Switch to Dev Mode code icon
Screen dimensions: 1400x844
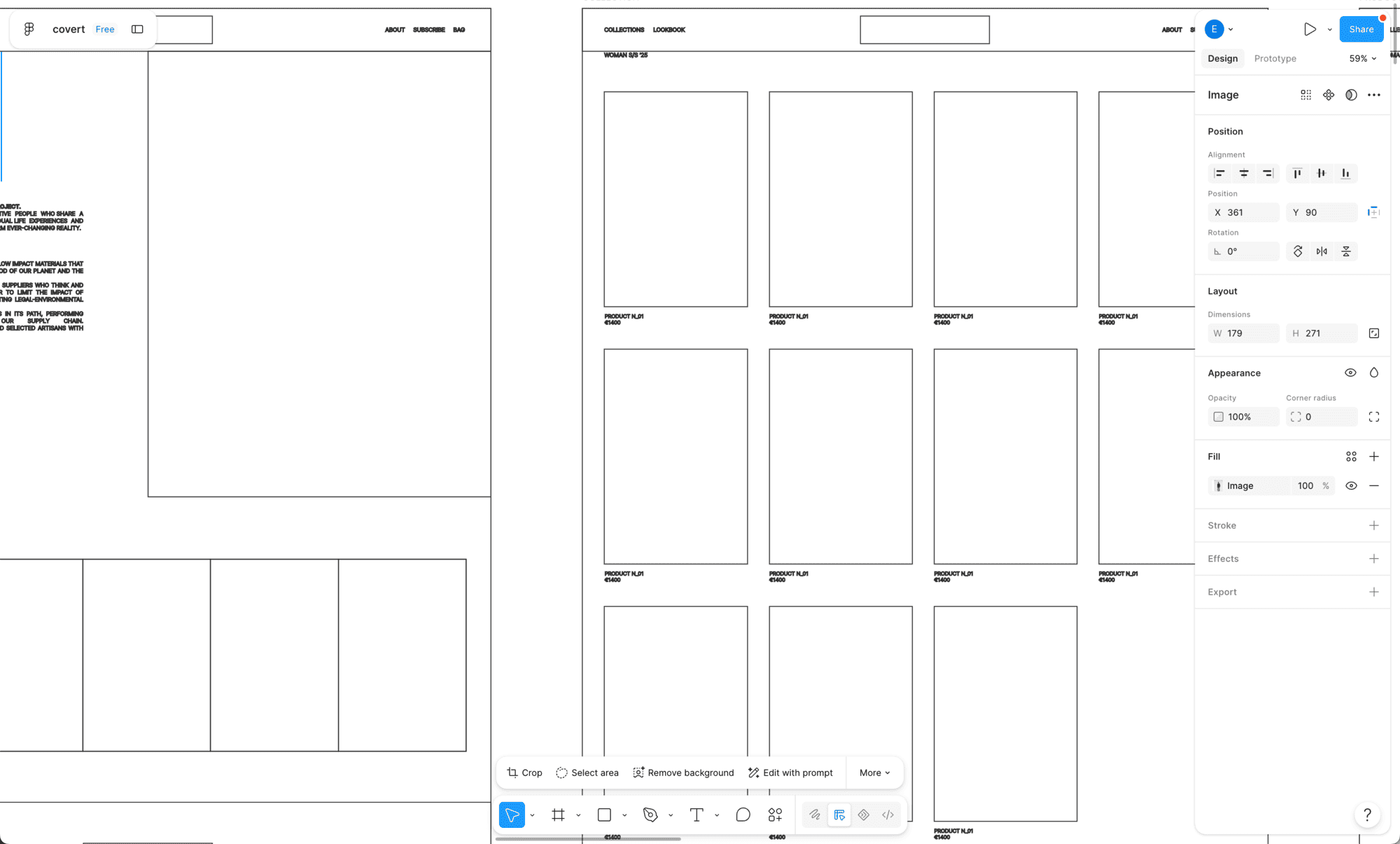[888, 815]
